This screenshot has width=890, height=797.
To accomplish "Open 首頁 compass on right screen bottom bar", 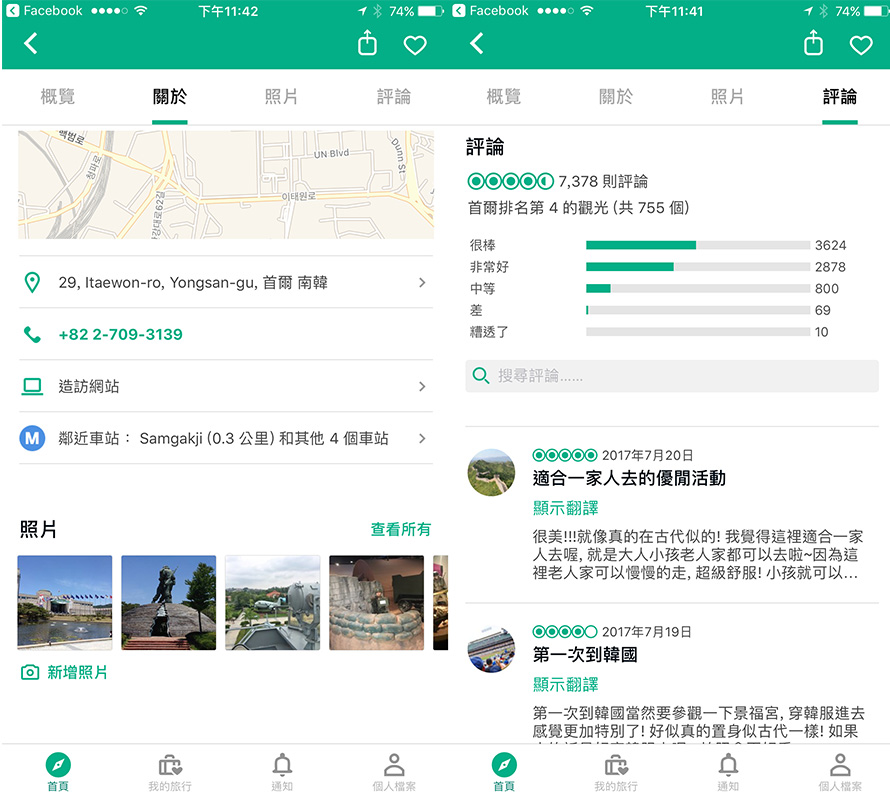I will click(504, 771).
